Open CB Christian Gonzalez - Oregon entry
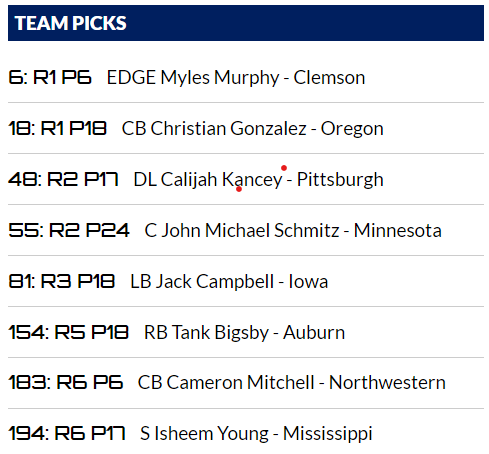 pyautogui.click(x=252, y=129)
